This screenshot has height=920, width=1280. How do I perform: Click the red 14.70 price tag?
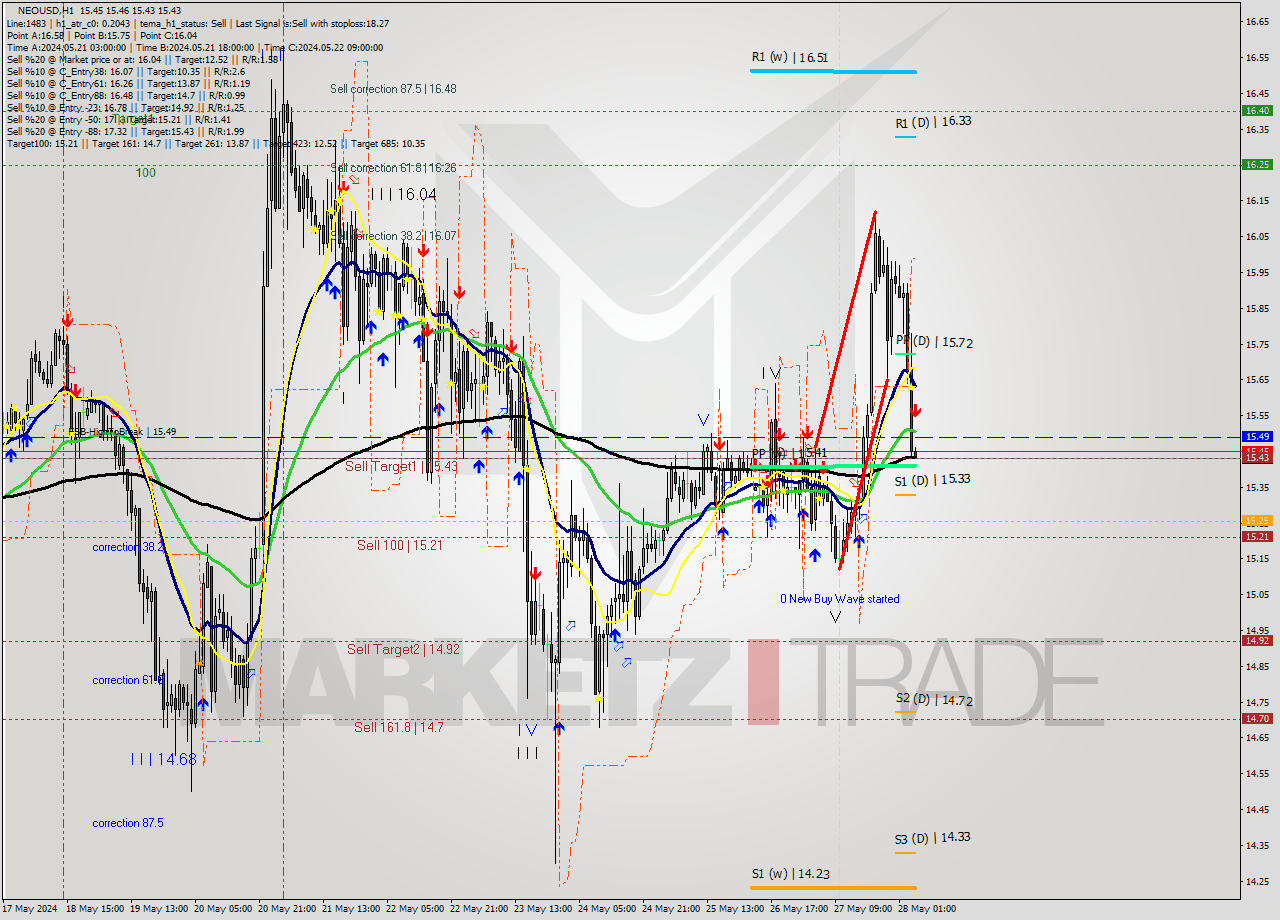pyautogui.click(x=1257, y=719)
